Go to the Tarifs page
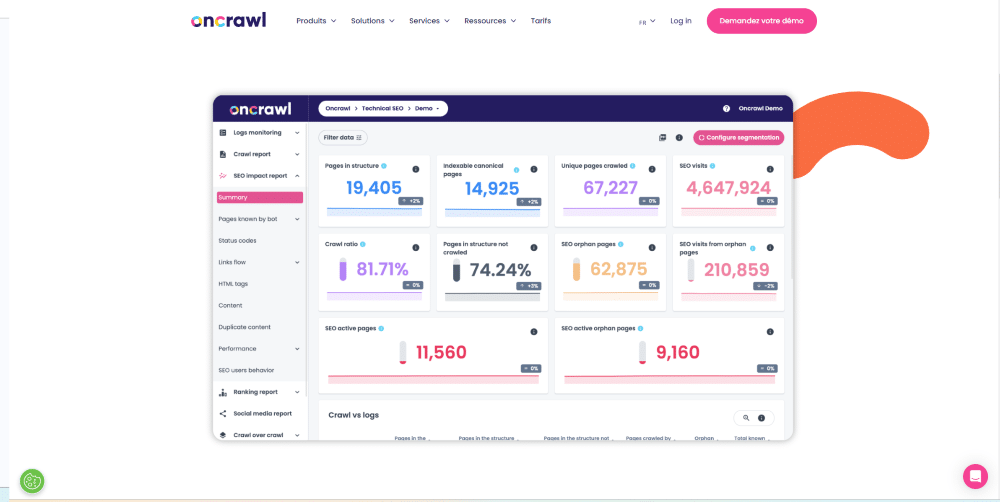Screen dimensions: 1000x502 point(541,20)
